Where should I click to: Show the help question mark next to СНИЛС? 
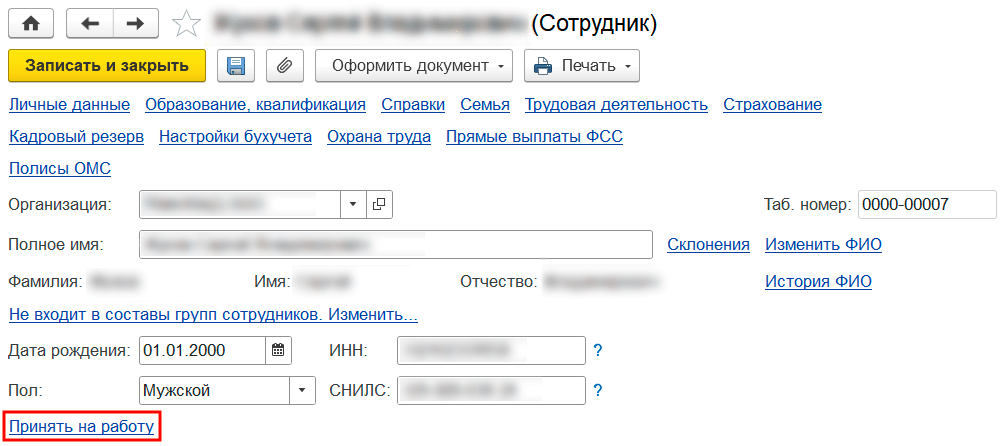598,390
